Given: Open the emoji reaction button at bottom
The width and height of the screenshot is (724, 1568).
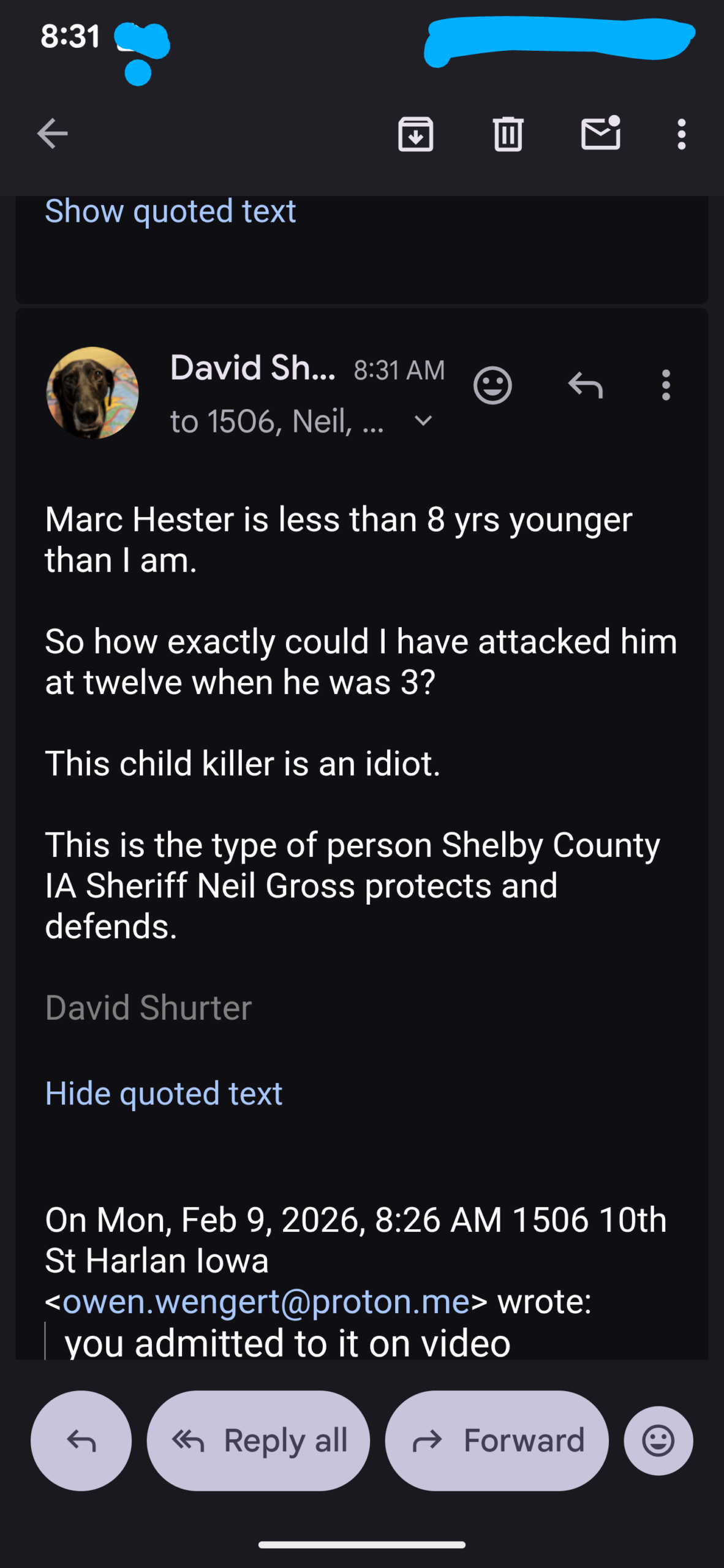Looking at the screenshot, I should pyautogui.click(x=658, y=1440).
